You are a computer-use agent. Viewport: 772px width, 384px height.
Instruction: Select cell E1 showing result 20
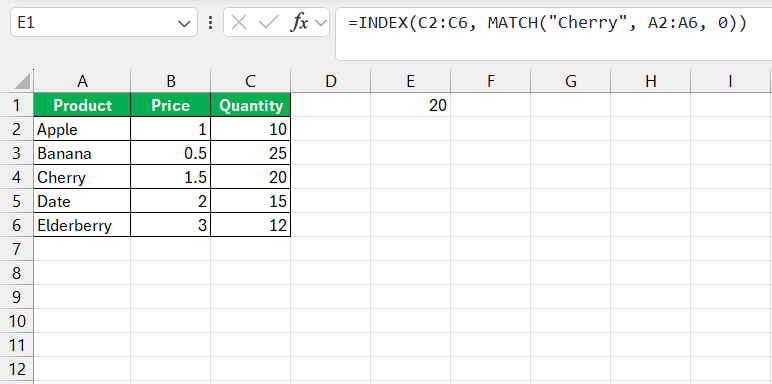coord(411,105)
